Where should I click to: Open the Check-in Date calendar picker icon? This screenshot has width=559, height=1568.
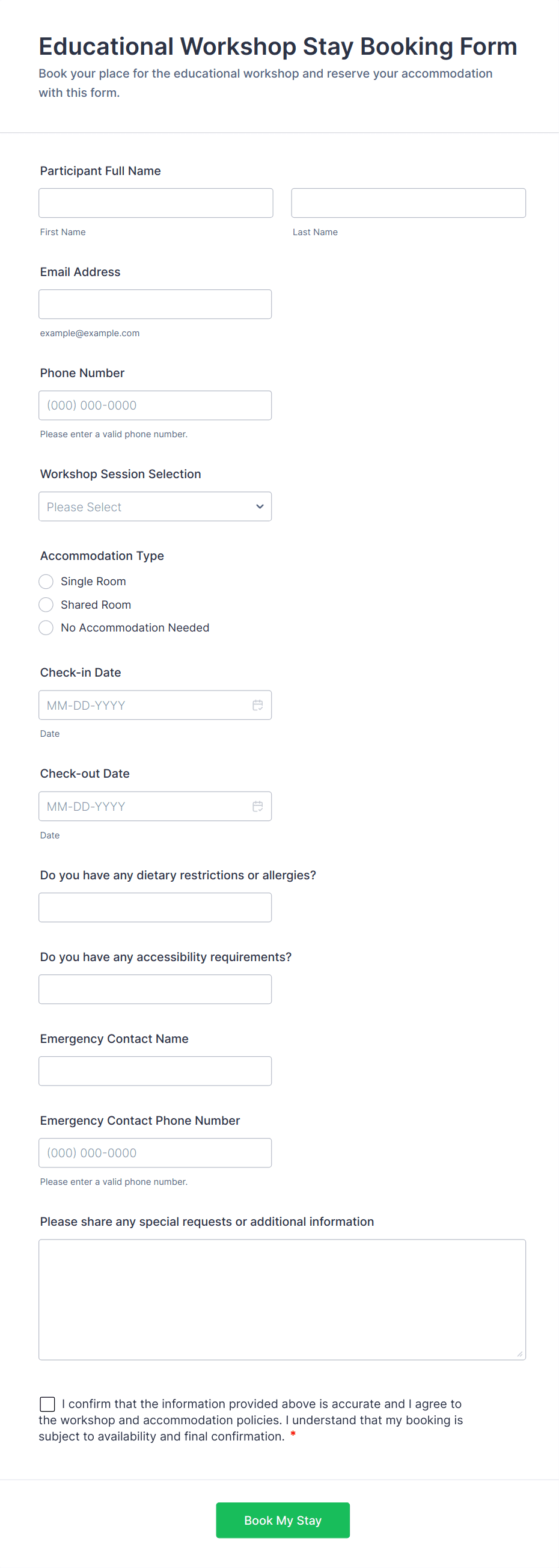tap(258, 705)
